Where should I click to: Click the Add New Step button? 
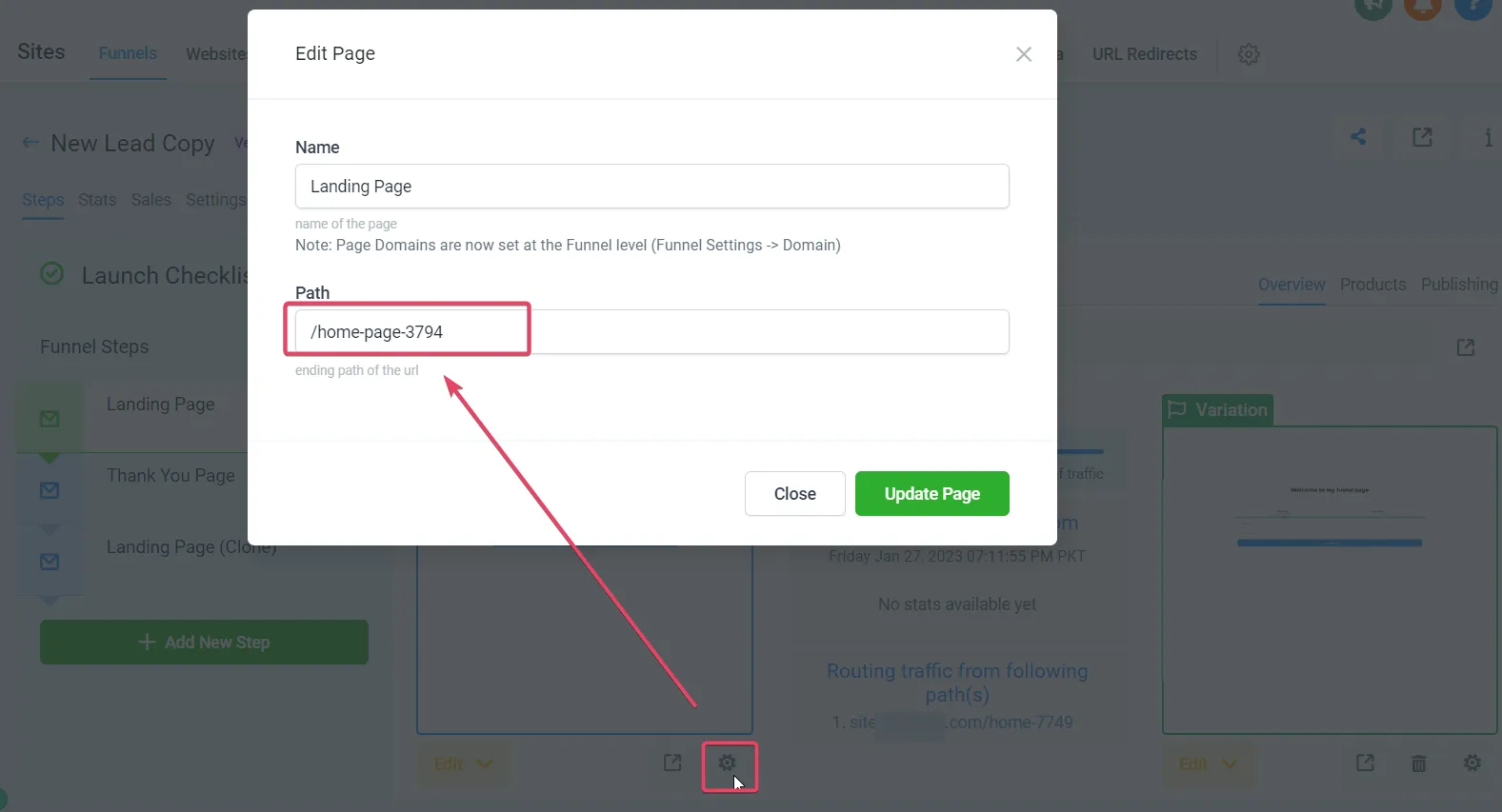coord(204,643)
